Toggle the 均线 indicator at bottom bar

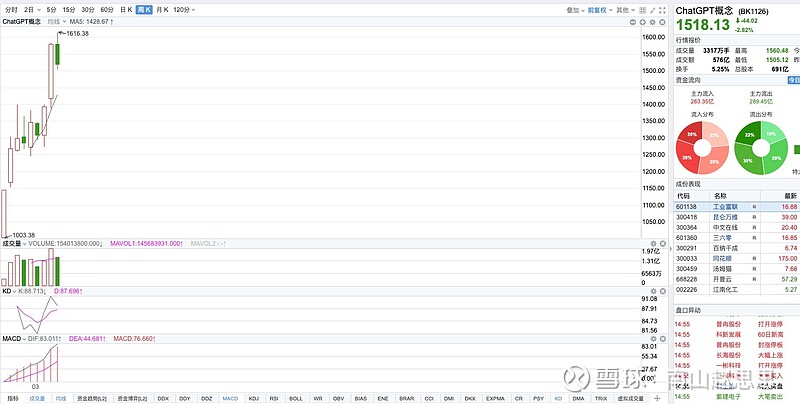[61, 398]
